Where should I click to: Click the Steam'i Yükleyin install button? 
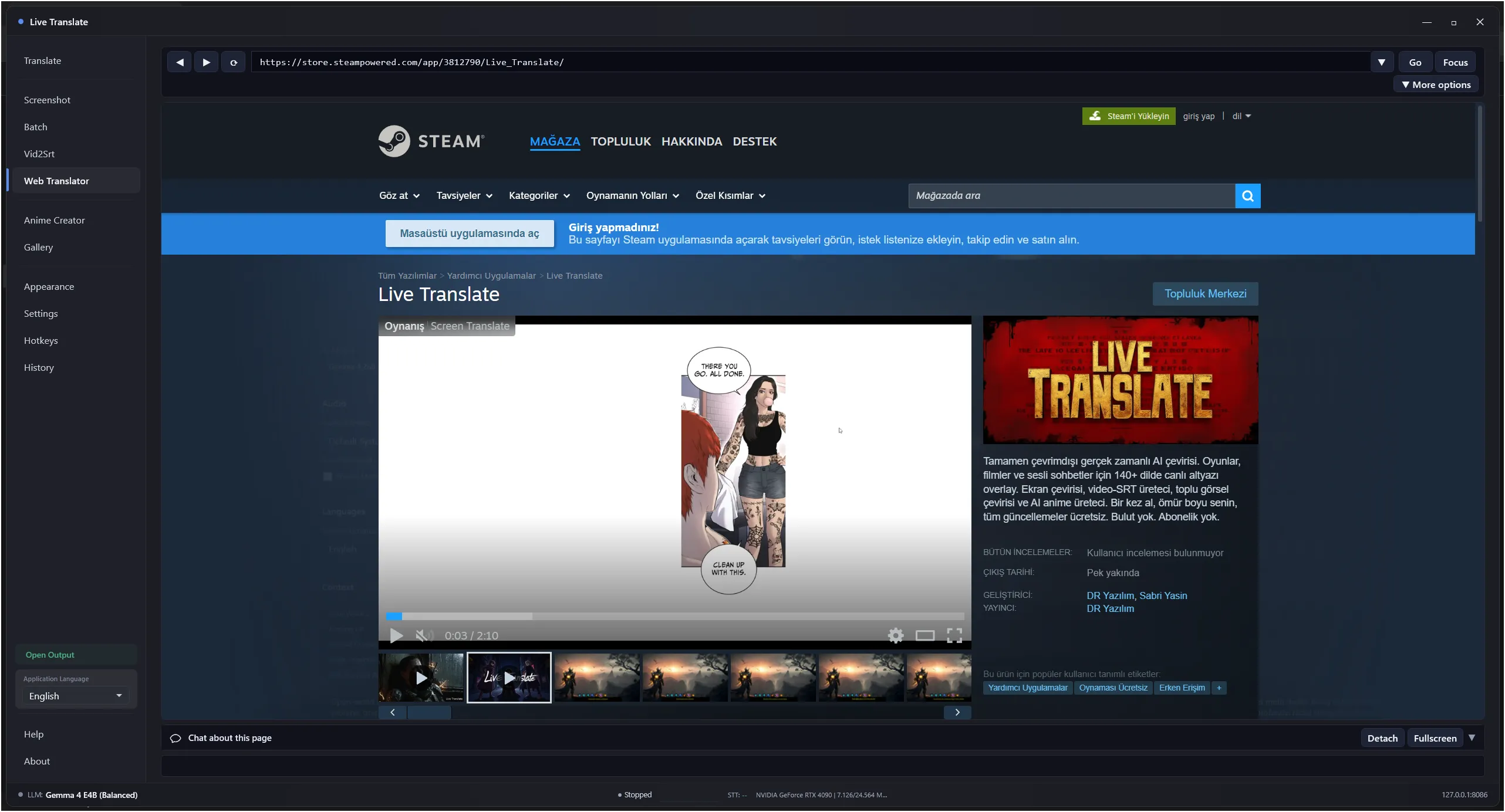click(1128, 116)
